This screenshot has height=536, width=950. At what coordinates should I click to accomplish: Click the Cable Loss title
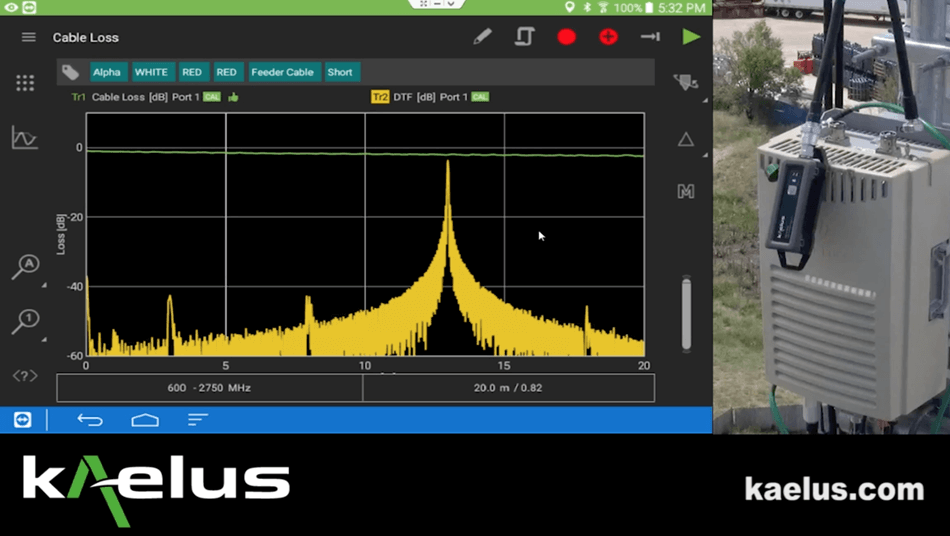click(x=85, y=38)
